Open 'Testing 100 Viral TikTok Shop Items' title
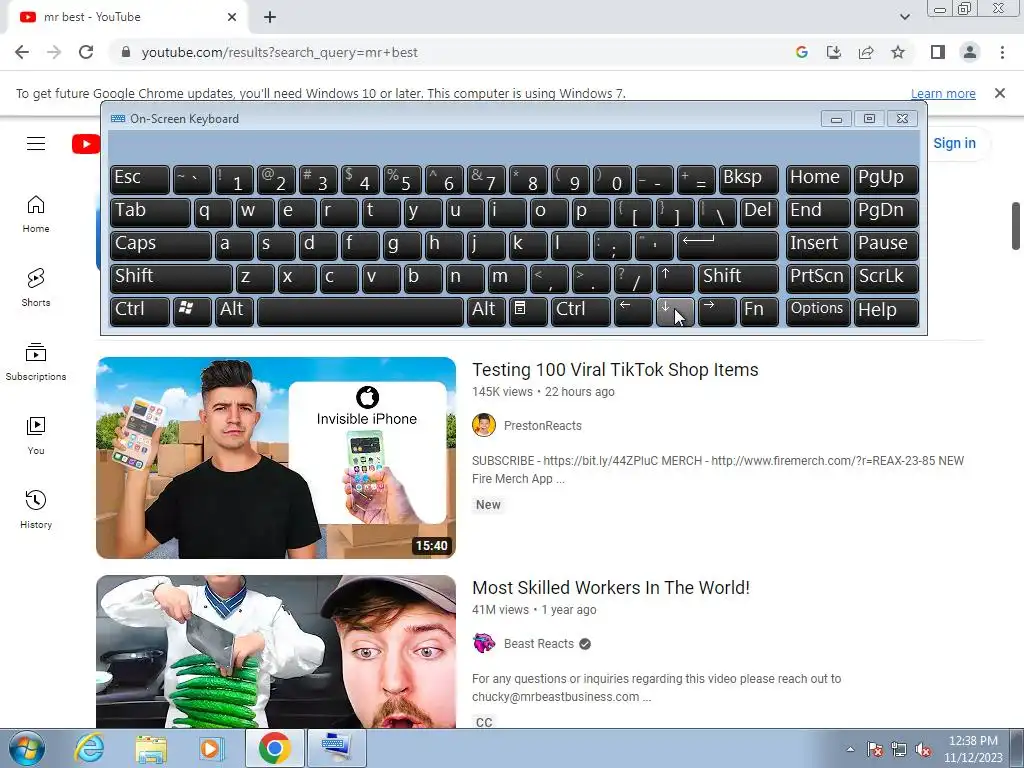This screenshot has width=1024, height=768. (615, 370)
